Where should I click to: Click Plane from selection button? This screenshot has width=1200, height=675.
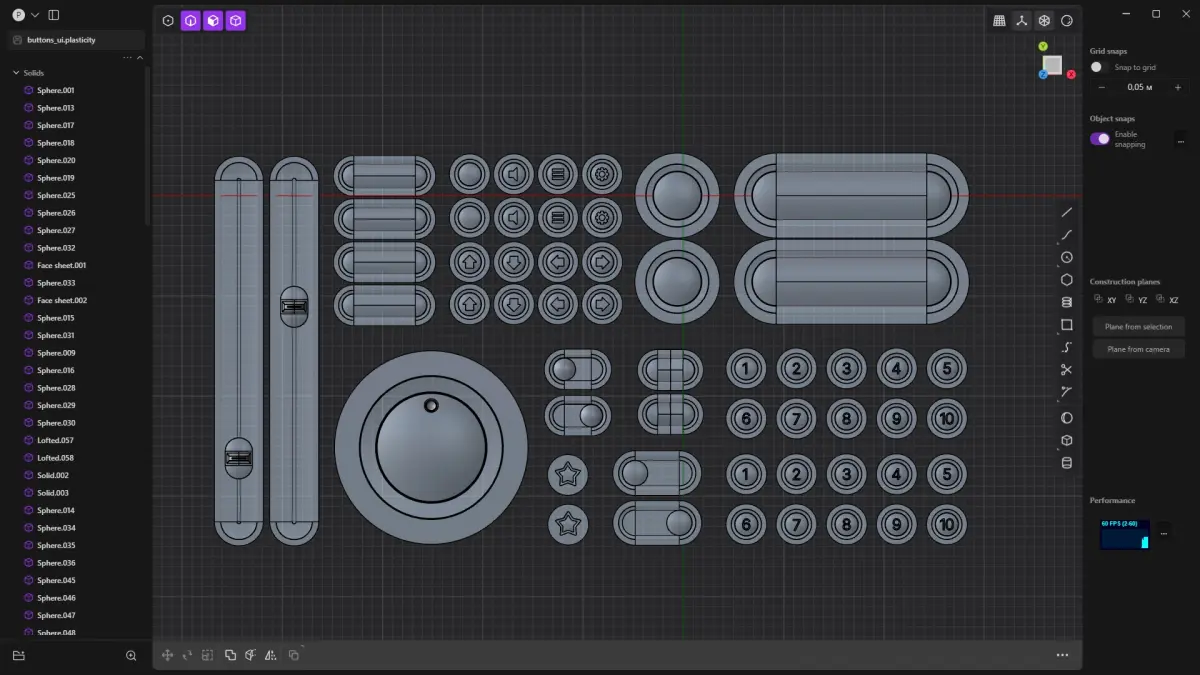click(1138, 327)
